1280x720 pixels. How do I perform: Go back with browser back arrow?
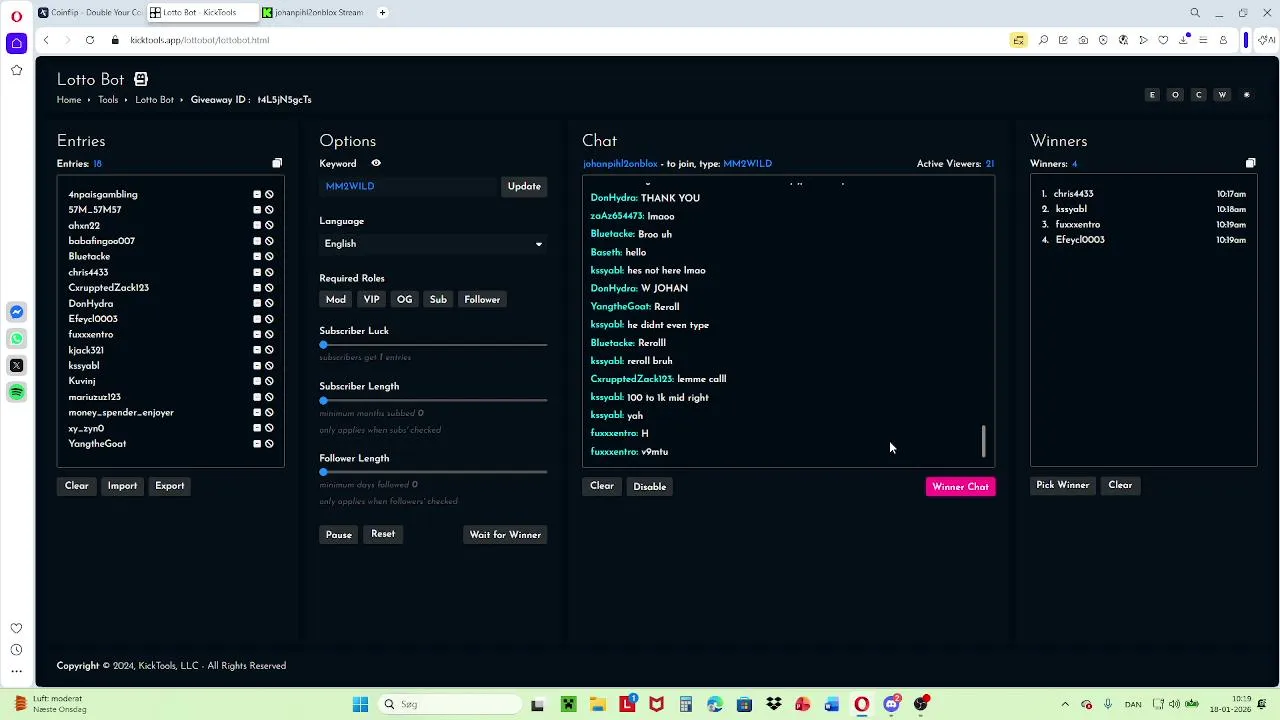click(46, 40)
